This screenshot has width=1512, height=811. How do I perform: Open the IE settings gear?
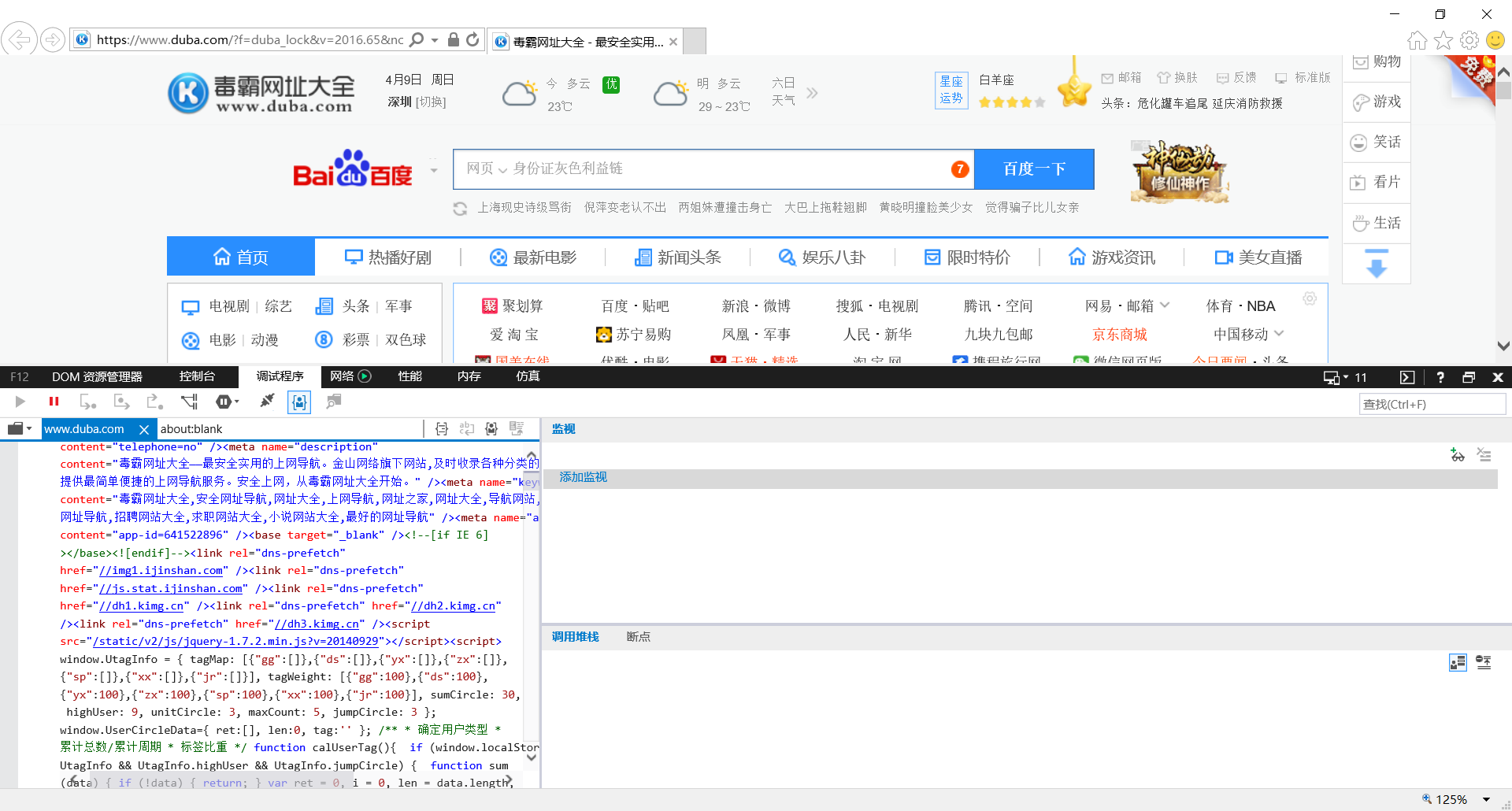point(1469,40)
